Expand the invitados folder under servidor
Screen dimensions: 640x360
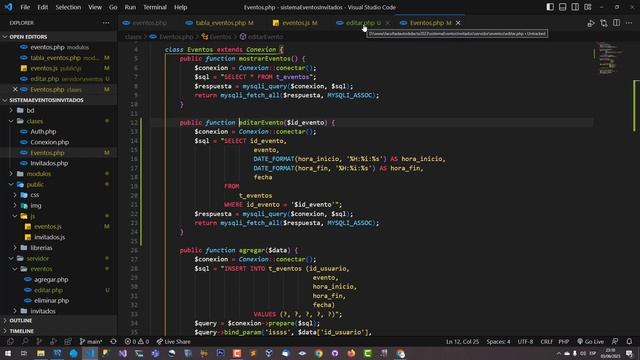click(58, 311)
